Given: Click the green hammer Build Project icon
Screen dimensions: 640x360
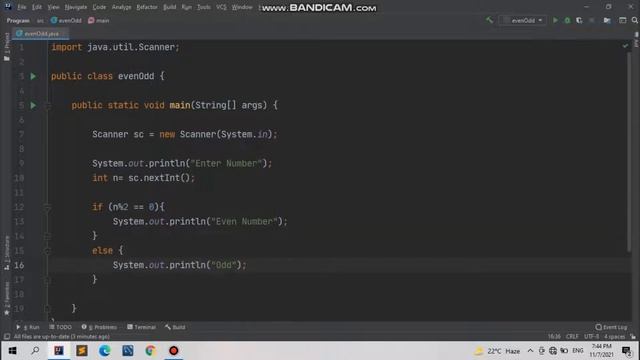Looking at the screenshot, I should (489, 20).
